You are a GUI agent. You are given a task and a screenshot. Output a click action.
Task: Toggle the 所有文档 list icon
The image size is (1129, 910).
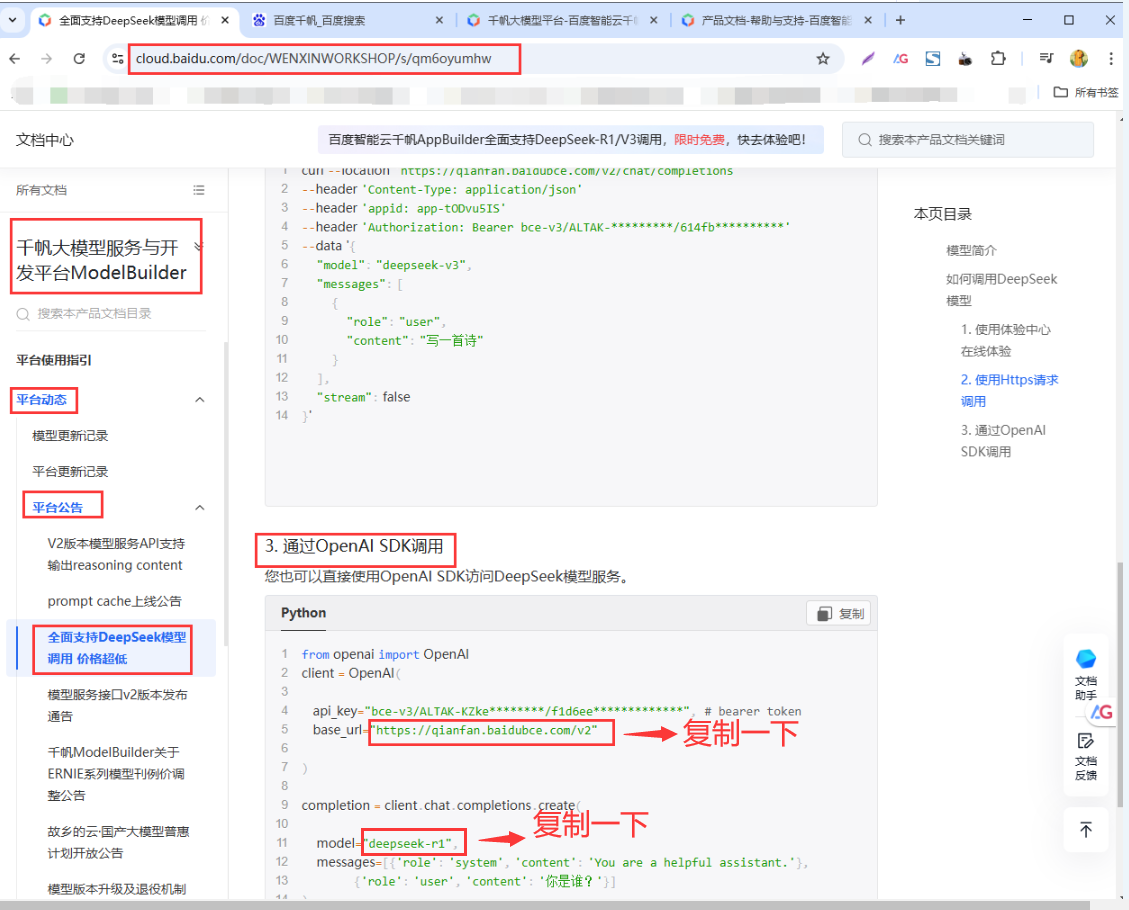point(199,190)
